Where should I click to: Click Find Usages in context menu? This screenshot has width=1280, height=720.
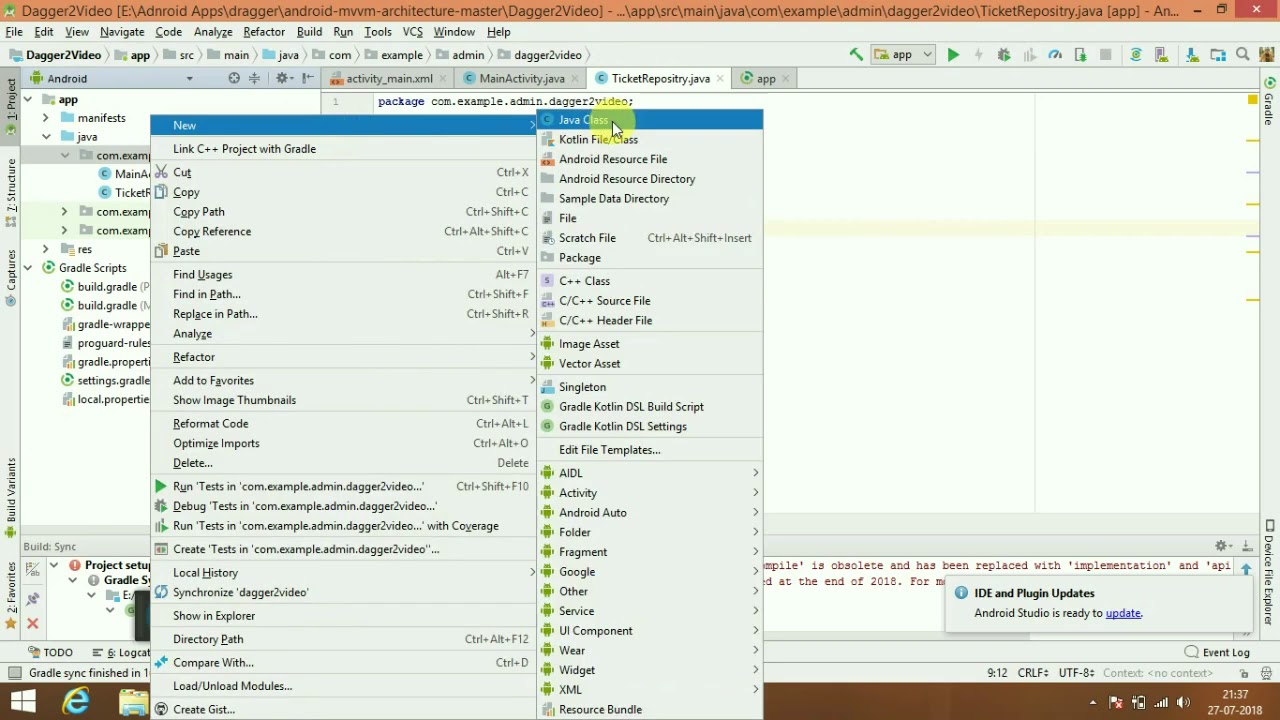[343, 275]
